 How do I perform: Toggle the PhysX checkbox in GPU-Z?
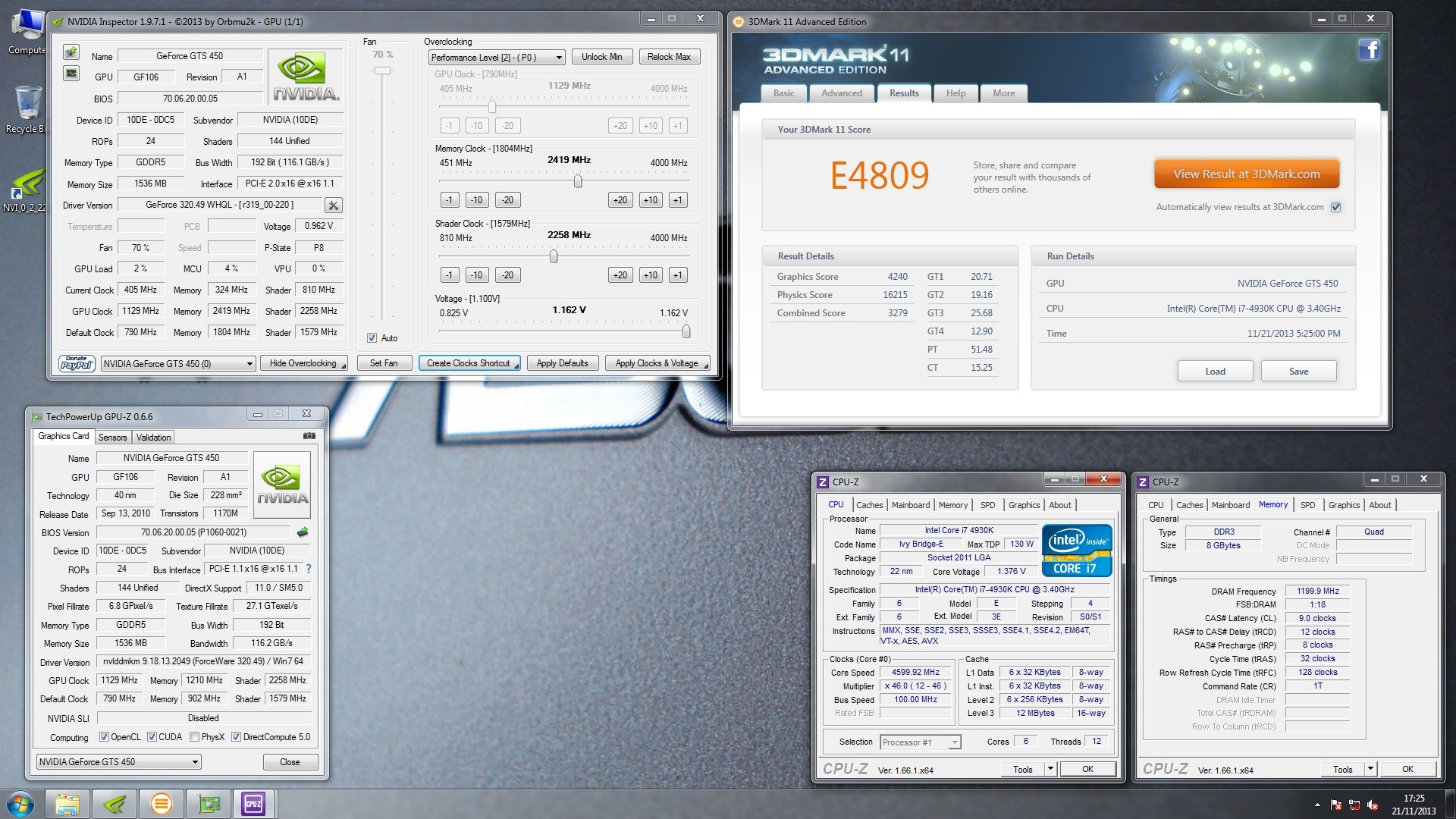(x=195, y=737)
